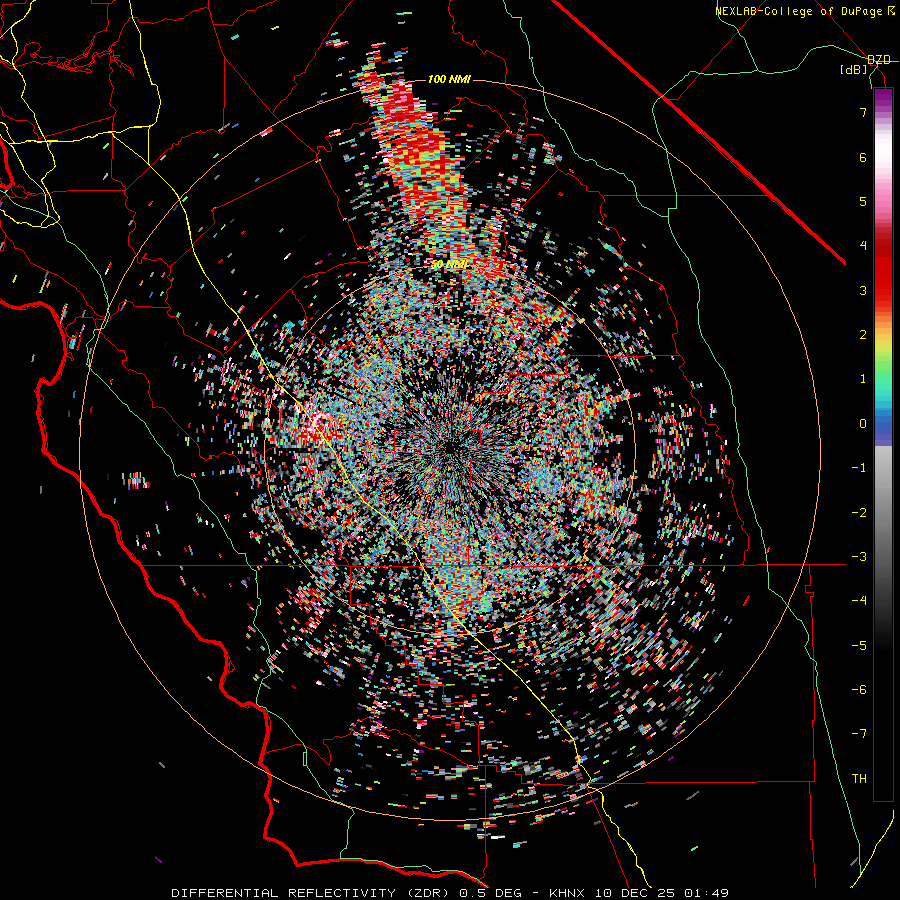
Task: Click the '[dB]' units label
Action: [x=854, y=70]
